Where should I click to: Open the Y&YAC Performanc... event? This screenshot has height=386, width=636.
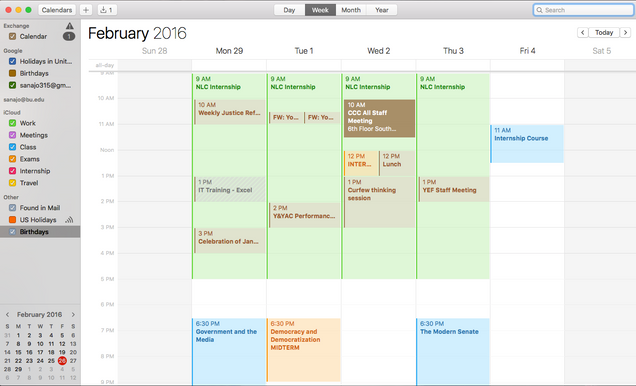pos(305,215)
